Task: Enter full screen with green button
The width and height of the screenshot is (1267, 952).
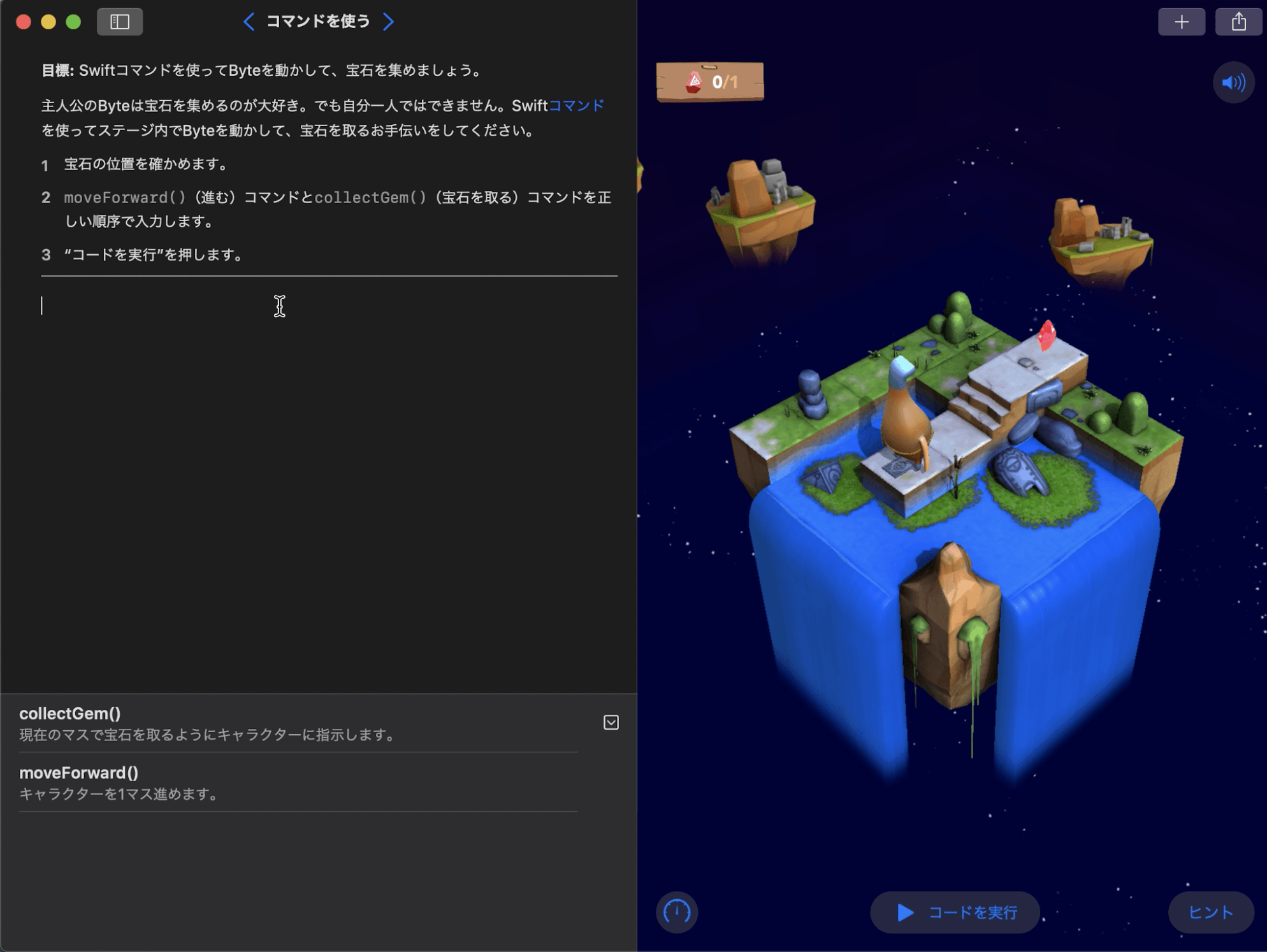Action: tap(73, 22)
